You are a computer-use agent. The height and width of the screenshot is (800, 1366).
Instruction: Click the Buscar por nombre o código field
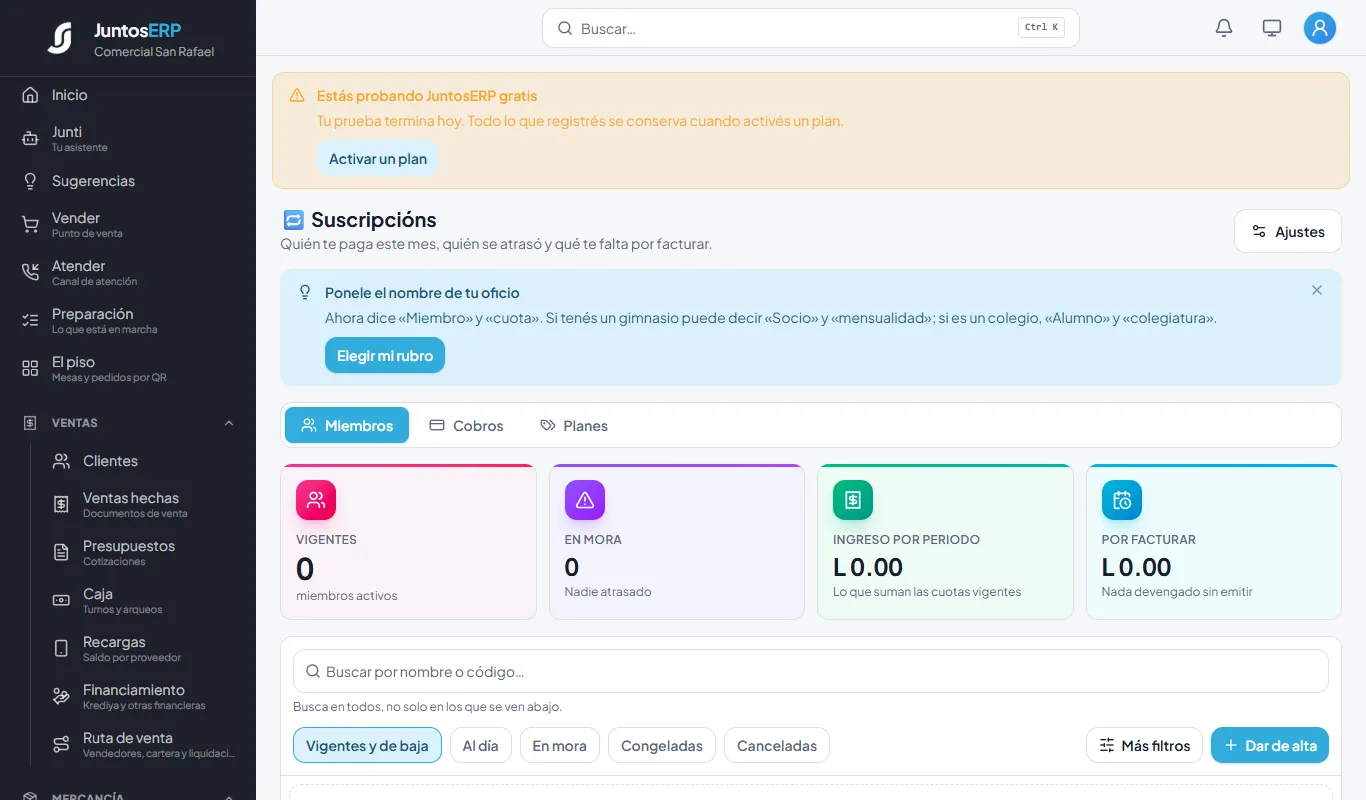(811, 671)
